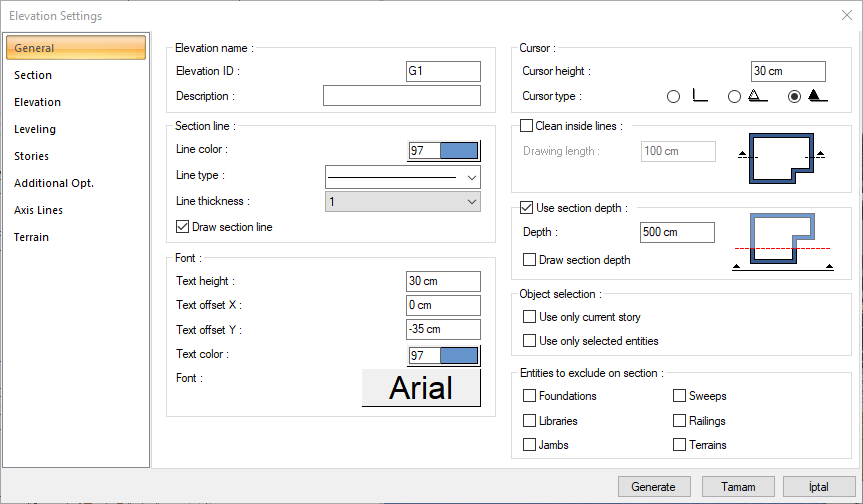Select the hollow triangle cursor type
Viewport: 863px width, 504px height.
tap(735, 97)
